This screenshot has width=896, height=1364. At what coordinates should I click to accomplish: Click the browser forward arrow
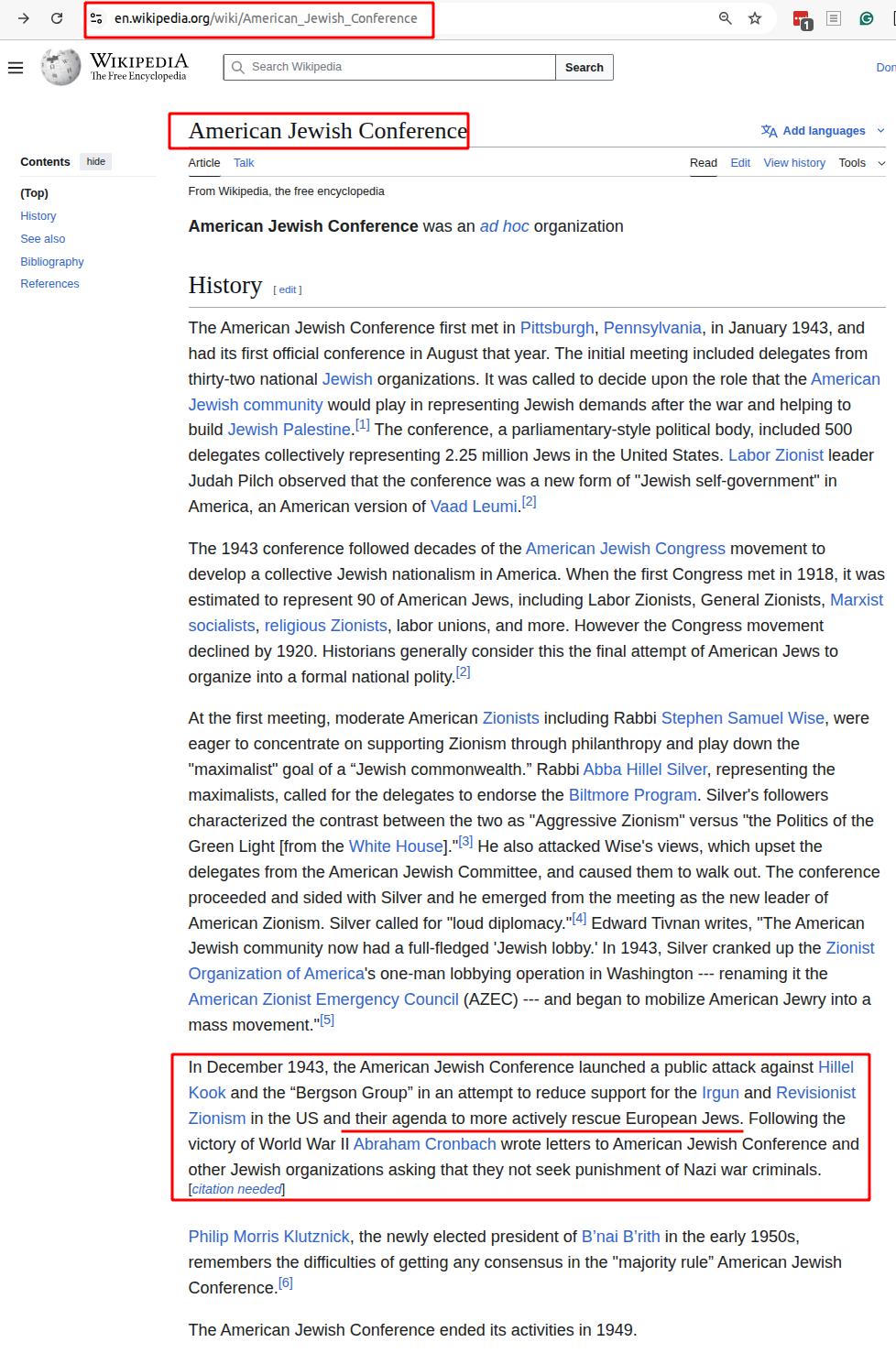pyautogui.click(x=24, y=18)
